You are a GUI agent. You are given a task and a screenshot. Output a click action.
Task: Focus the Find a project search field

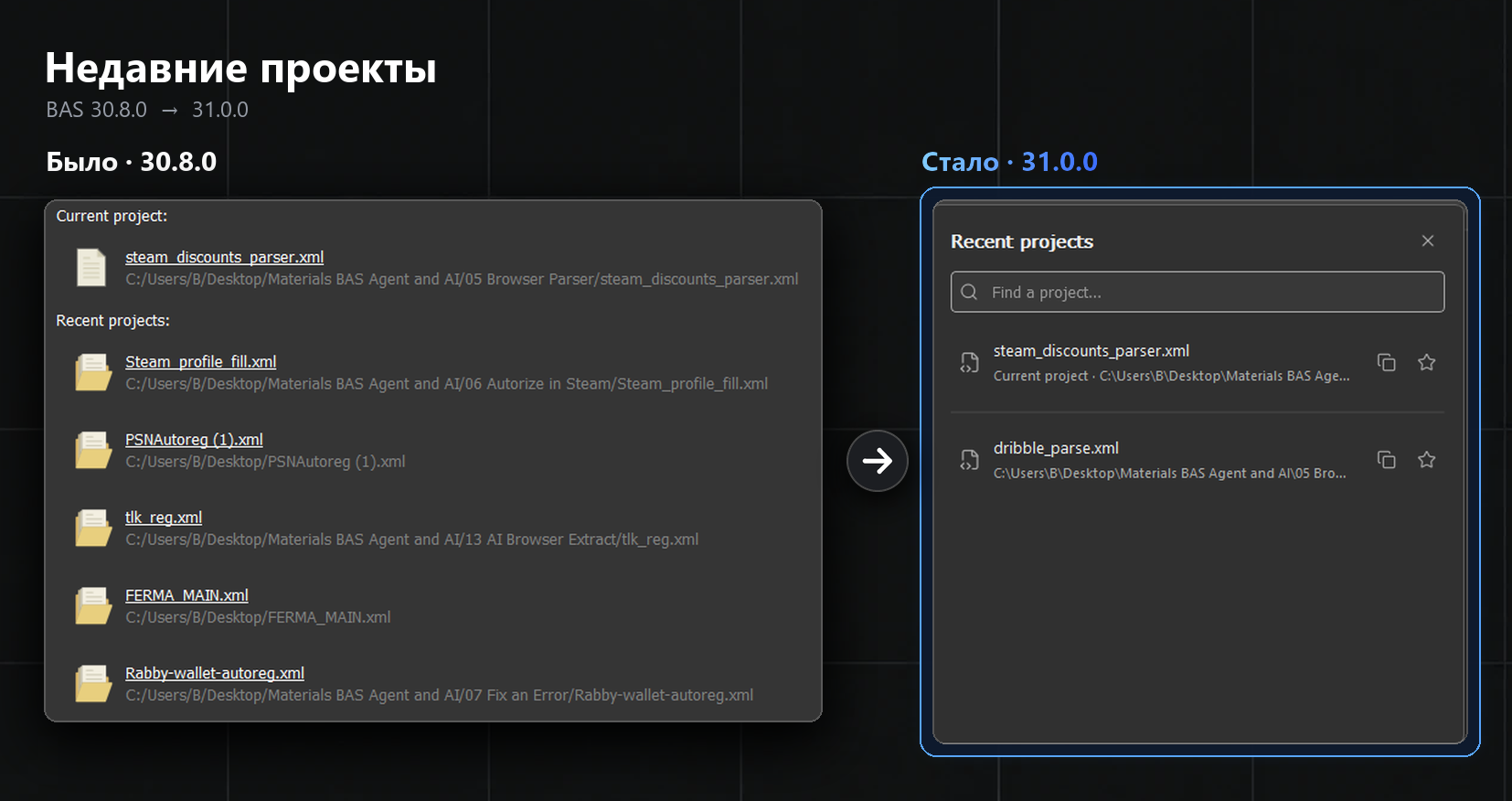click(x=1198, y=292)
